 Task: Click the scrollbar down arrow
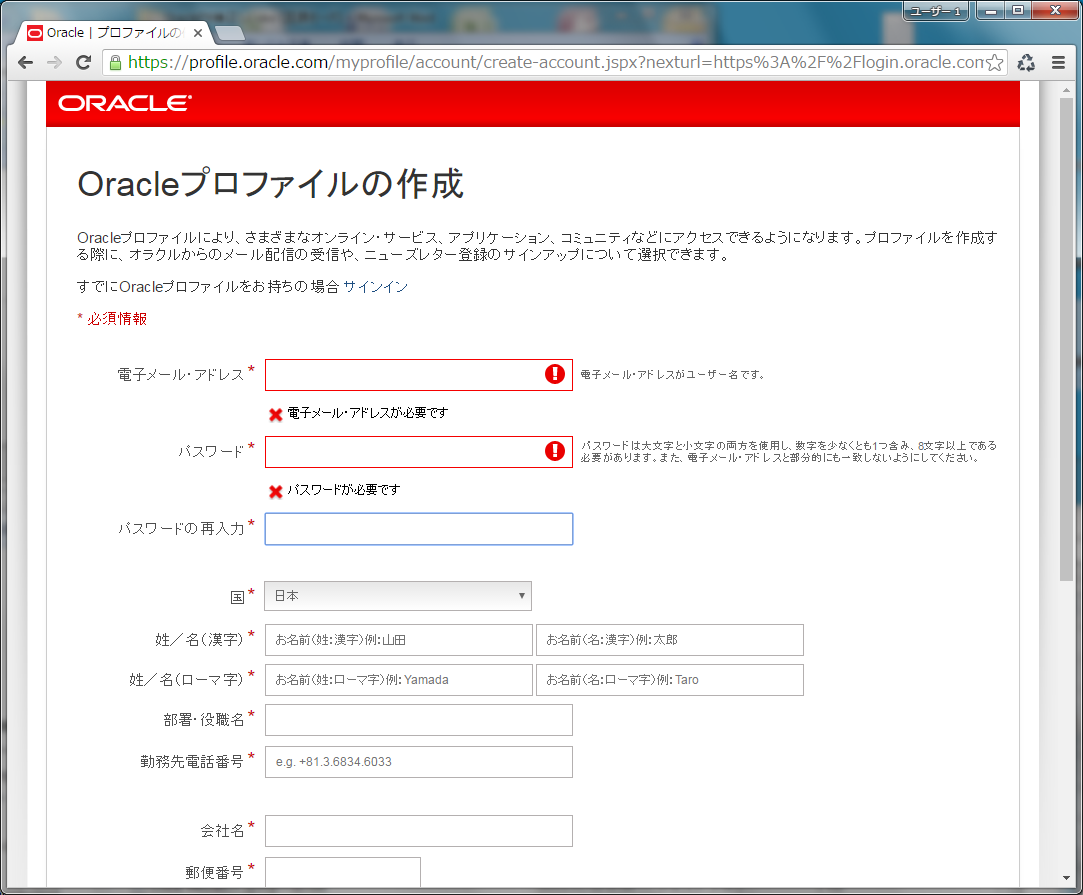pos(1066,878)
